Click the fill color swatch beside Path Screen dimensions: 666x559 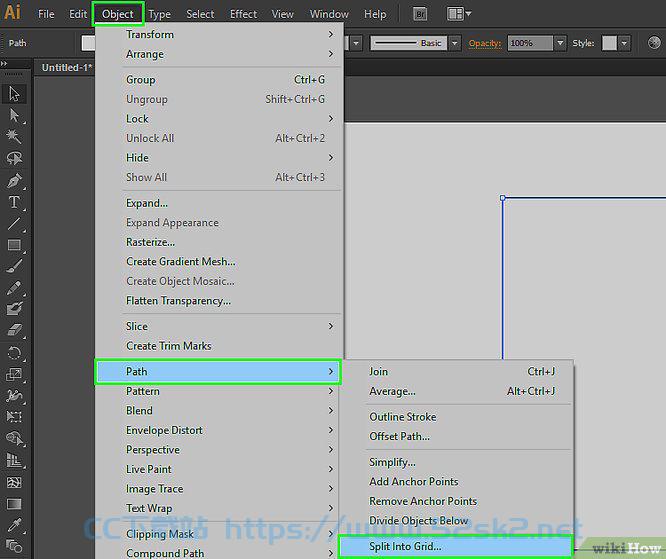click(x=88, y=43)
